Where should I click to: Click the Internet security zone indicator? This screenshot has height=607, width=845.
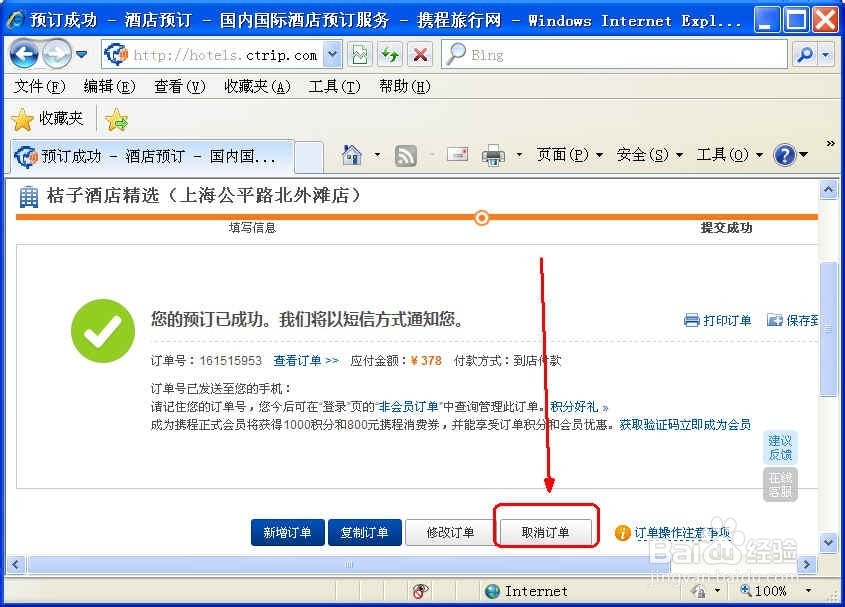coord(527,591)
